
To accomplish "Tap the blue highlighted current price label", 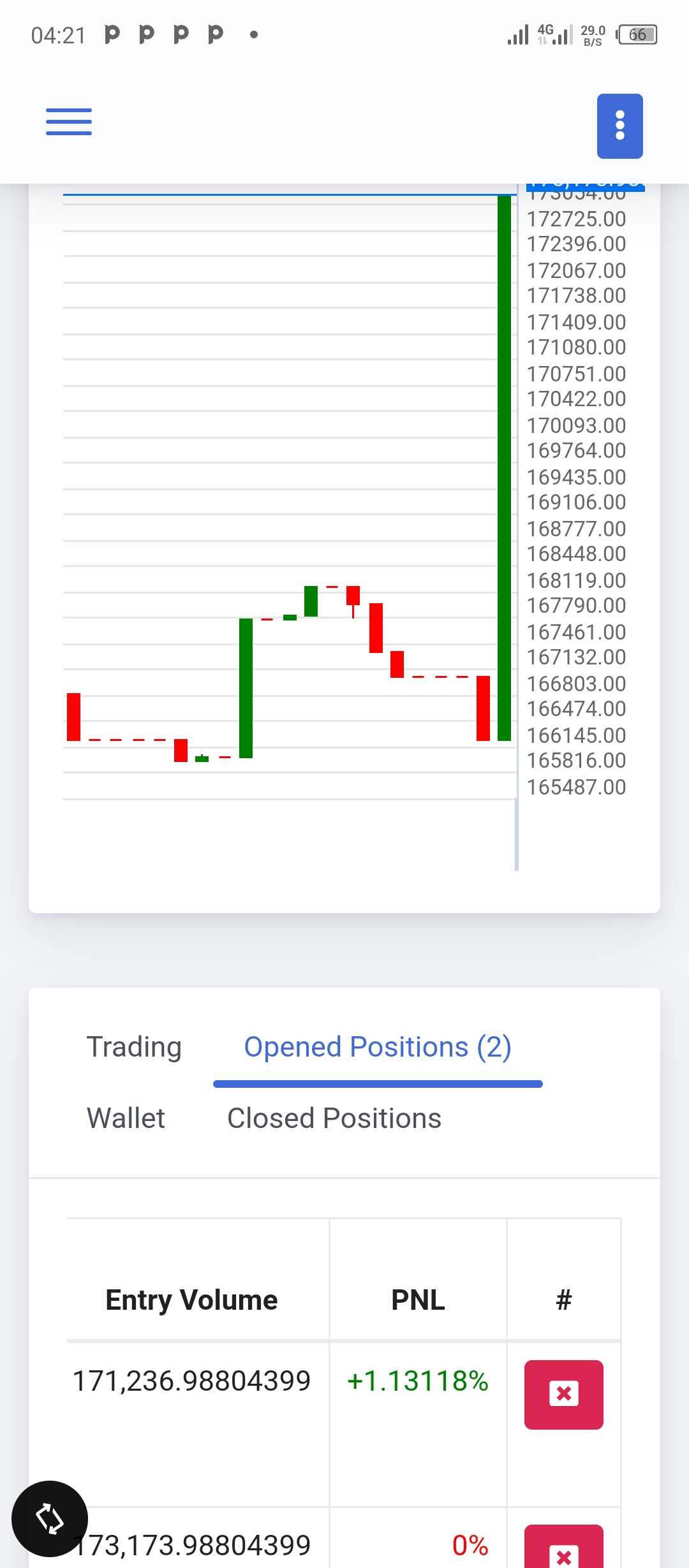I will [x=585, y=186].
